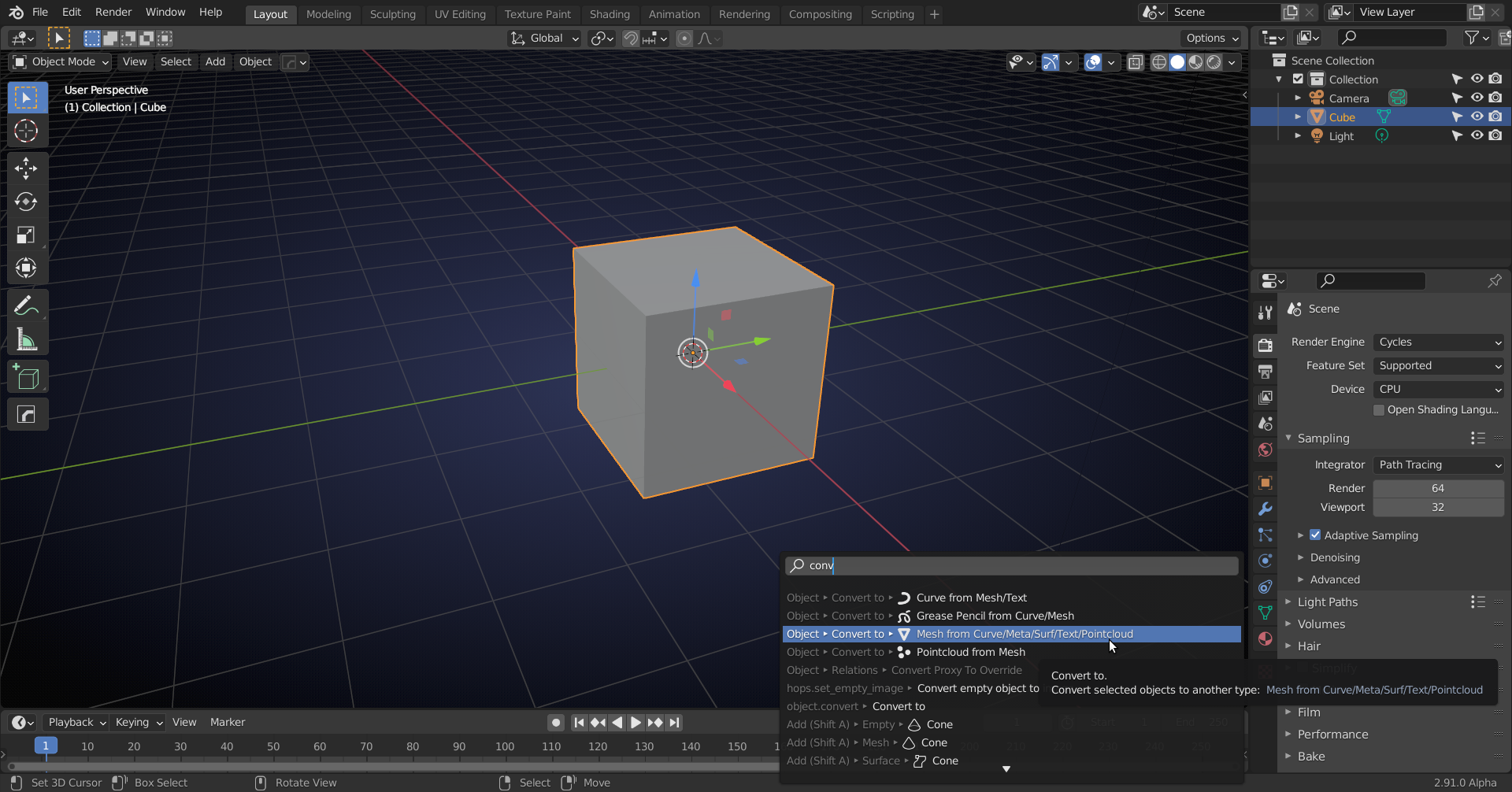Open the Material properties tab
The width and height of the screenshot is (1512, 792).
(x=1266, y=638)
